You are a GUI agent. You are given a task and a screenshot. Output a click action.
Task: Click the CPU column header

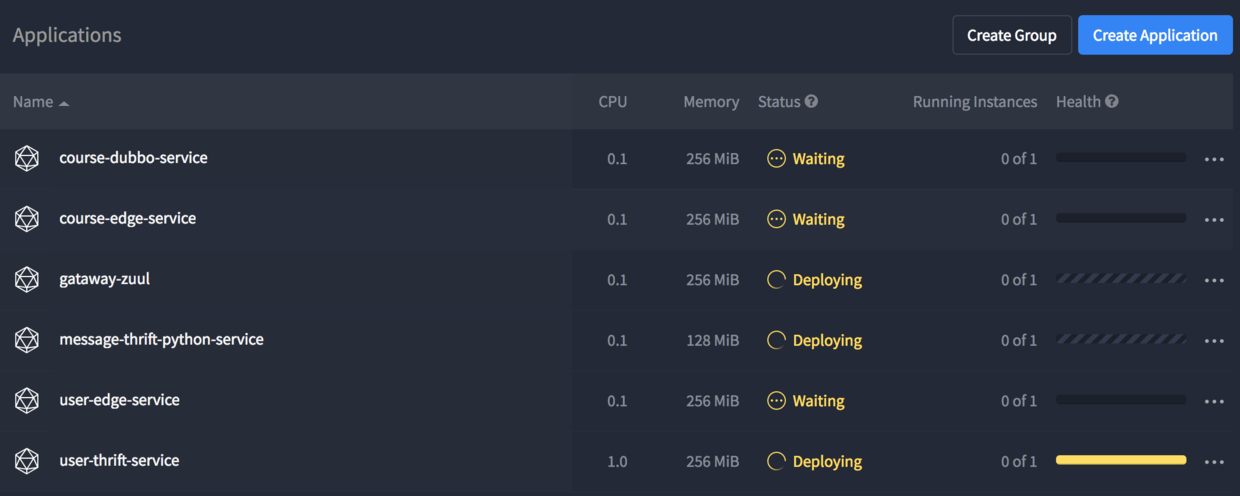[613, 102]
